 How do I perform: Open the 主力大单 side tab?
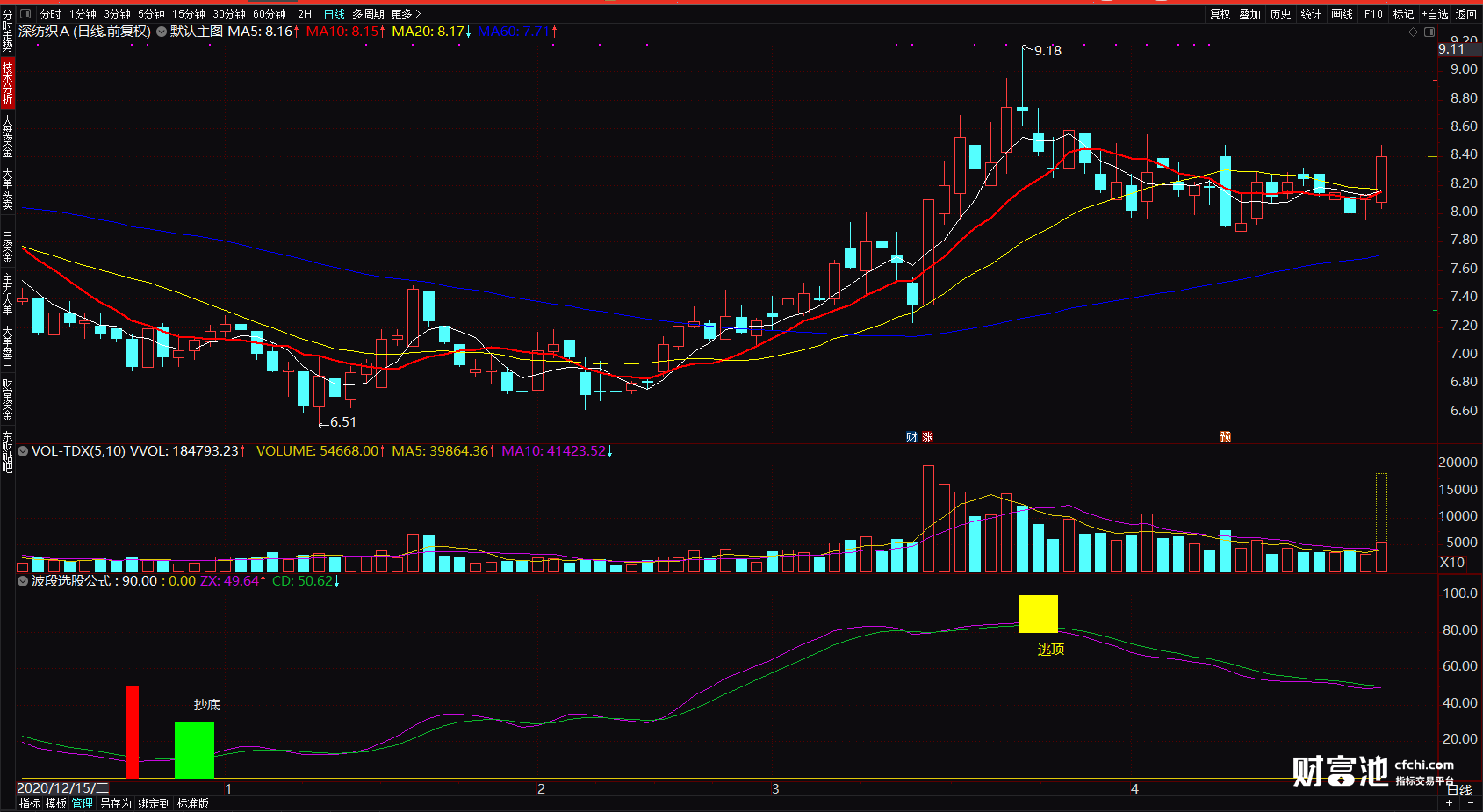tap(7, 295)
